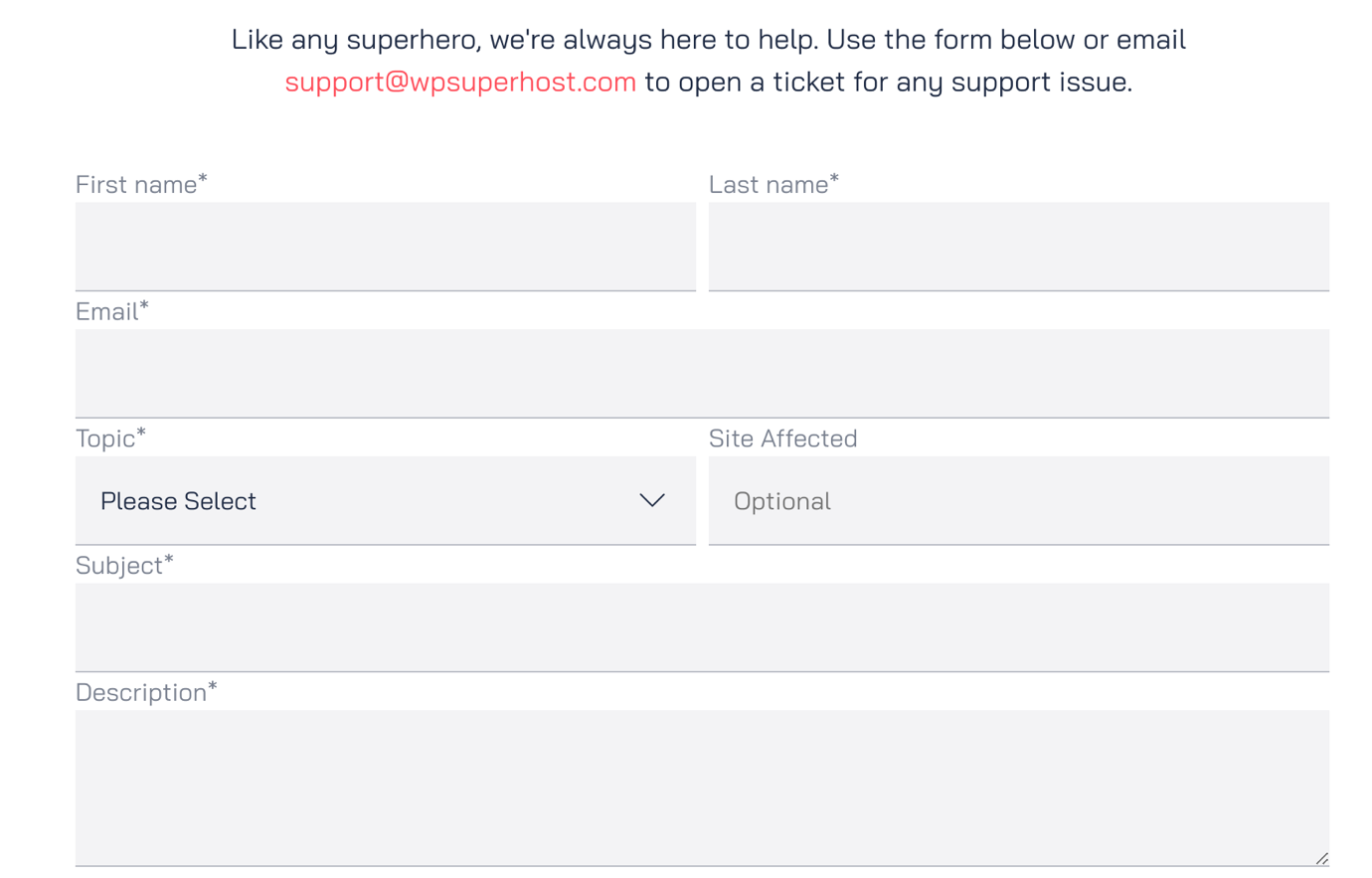Screen dimensions: 1372x878
Task: Click the Site Affected input field
Action: pyautogui.click(x=1018, y=500)
